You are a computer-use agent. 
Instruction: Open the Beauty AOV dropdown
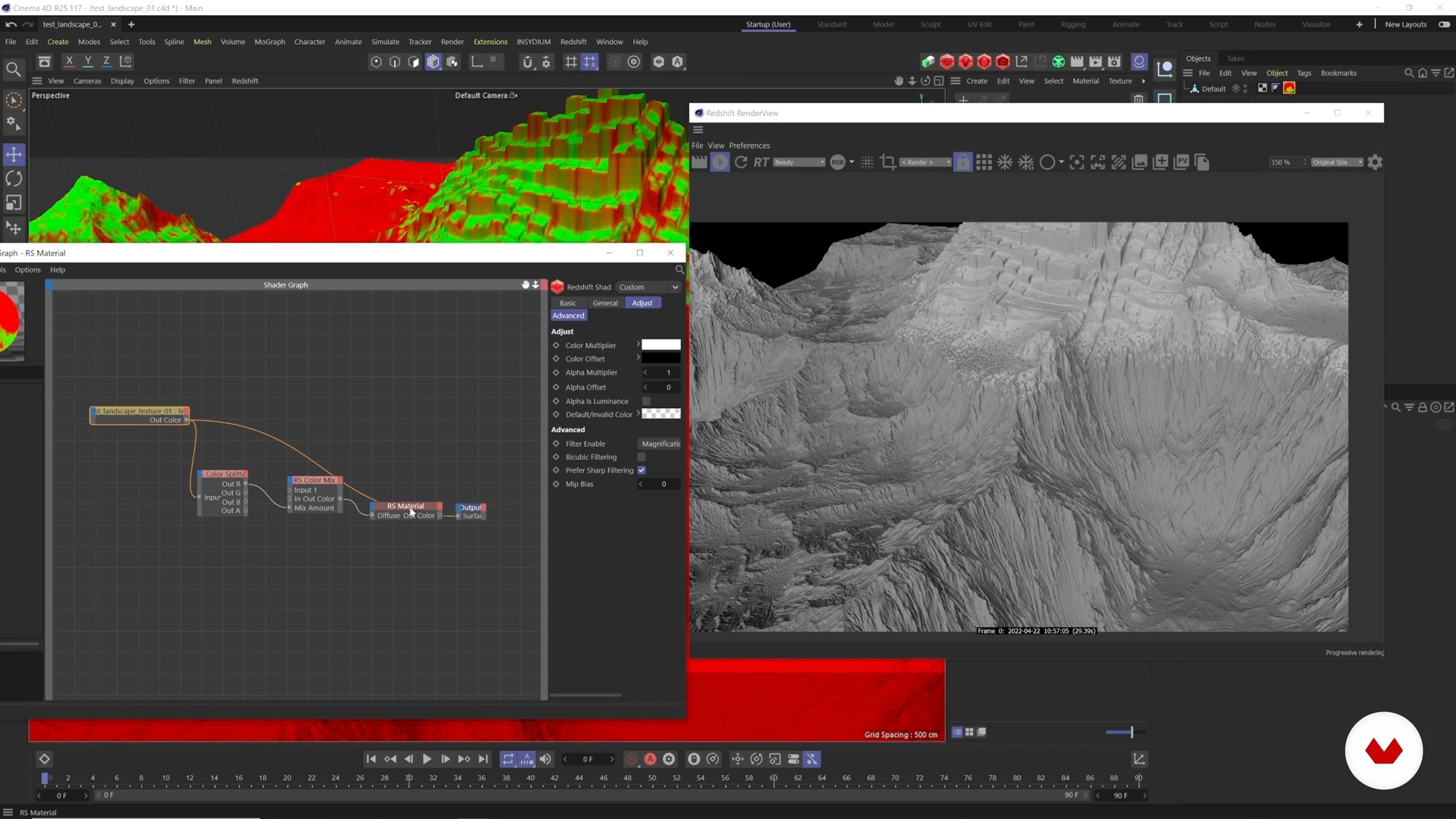coord(799,162)
